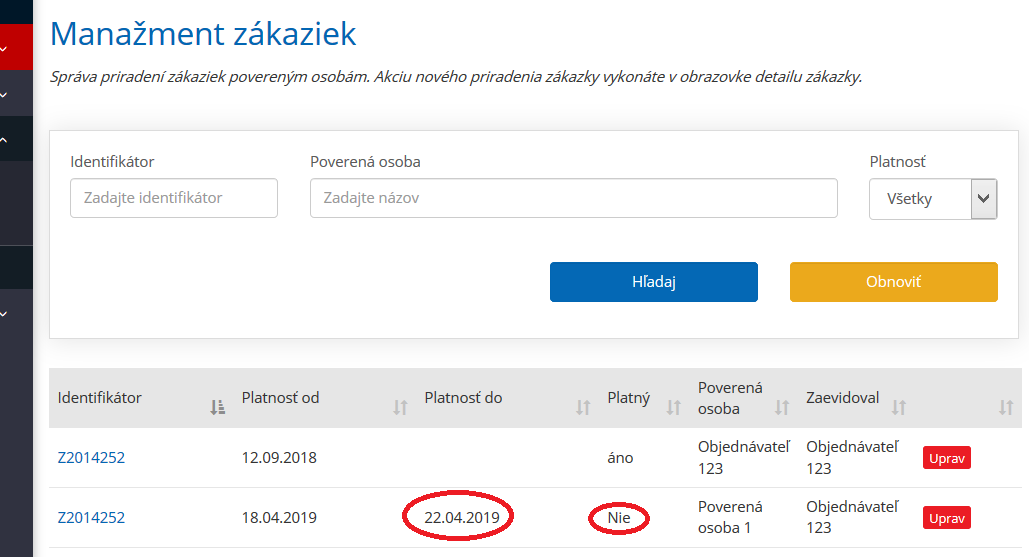Sort table by Identifikátor column icon
Screen dimensions: 1029x557
click(217, 407)
